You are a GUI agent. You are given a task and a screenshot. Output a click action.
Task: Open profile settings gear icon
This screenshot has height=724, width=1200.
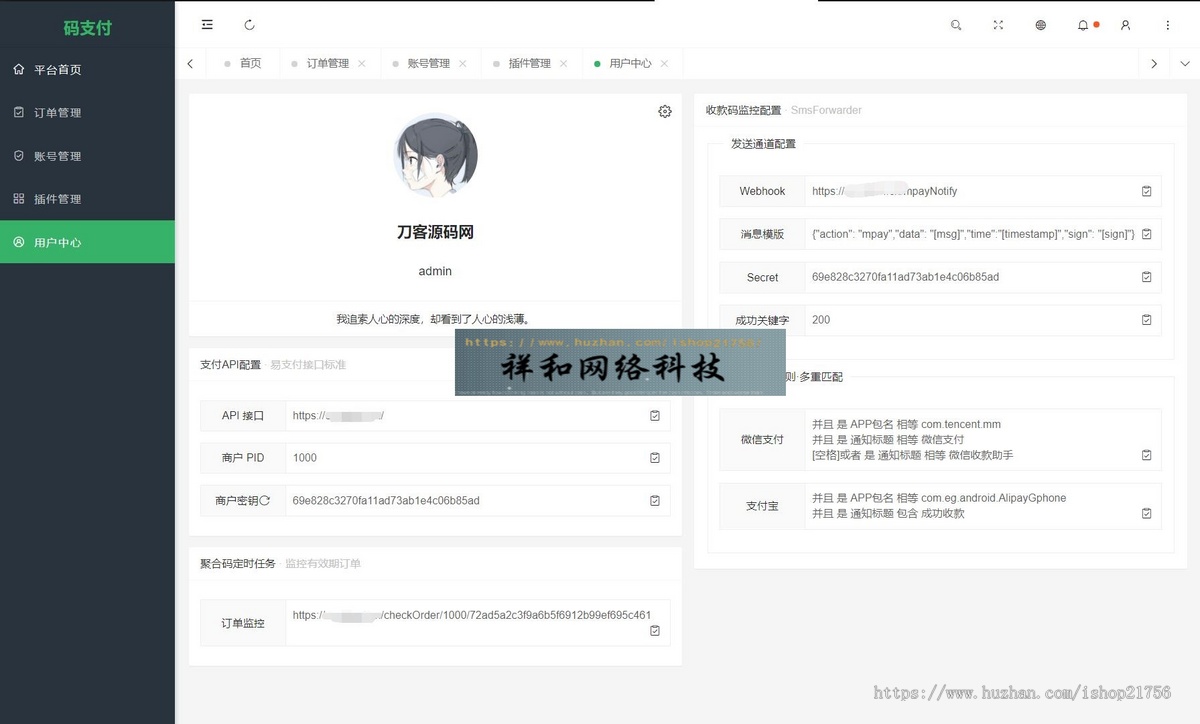tap(665, 111)
